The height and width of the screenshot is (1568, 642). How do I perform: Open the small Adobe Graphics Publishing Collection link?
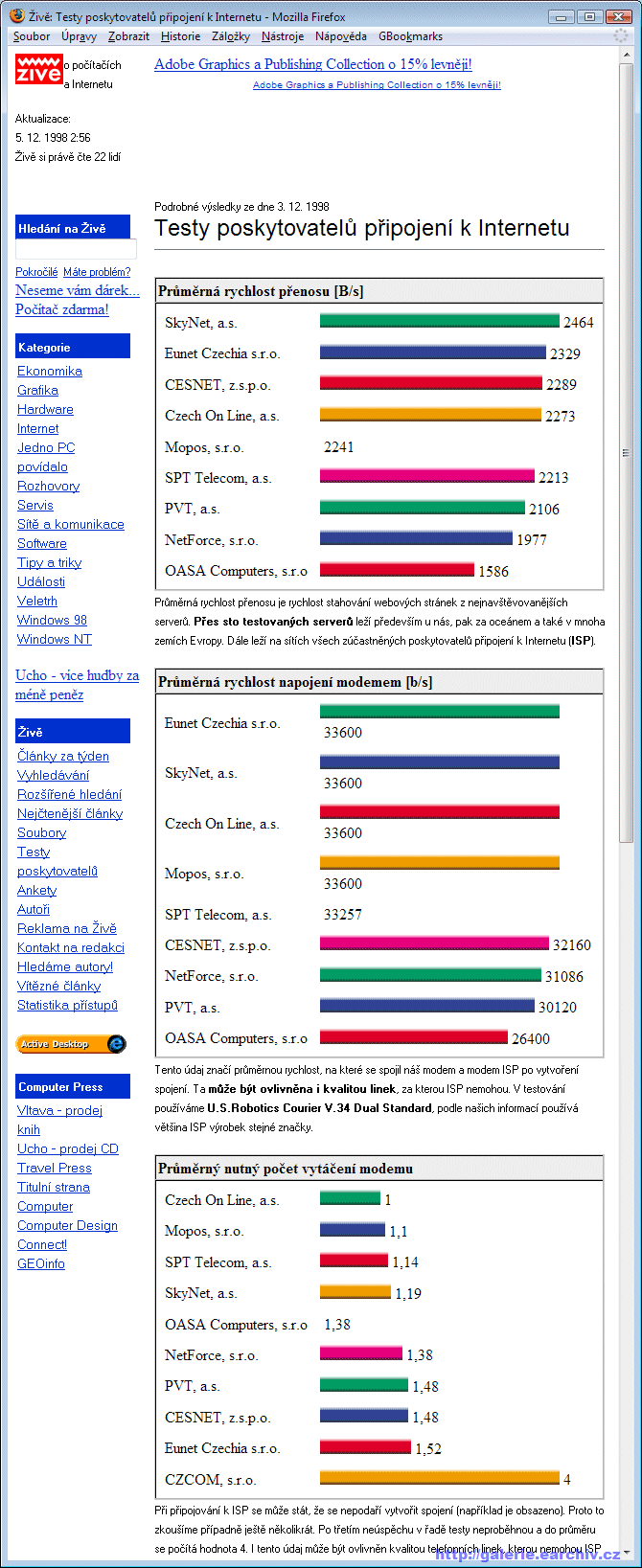click(377, 84)
